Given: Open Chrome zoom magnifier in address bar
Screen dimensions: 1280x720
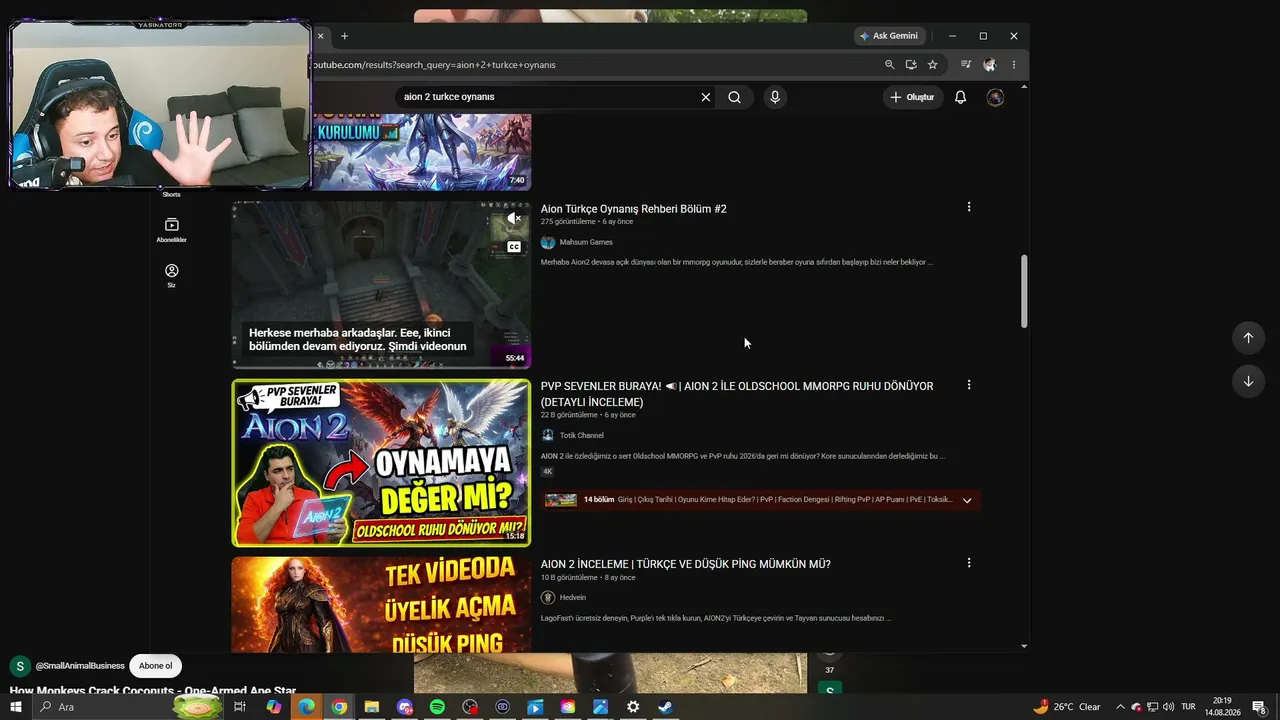Looking at the screenshot, I should pos(889,65).
